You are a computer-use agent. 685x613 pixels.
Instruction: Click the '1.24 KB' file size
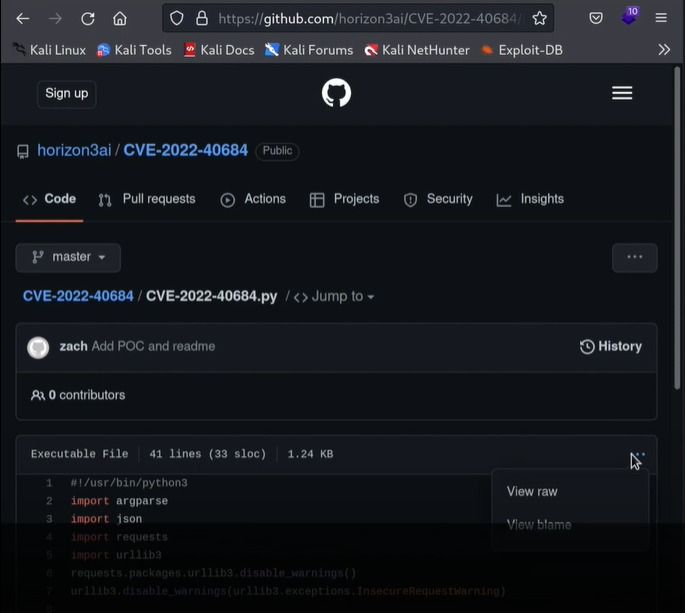pos(310,454)
